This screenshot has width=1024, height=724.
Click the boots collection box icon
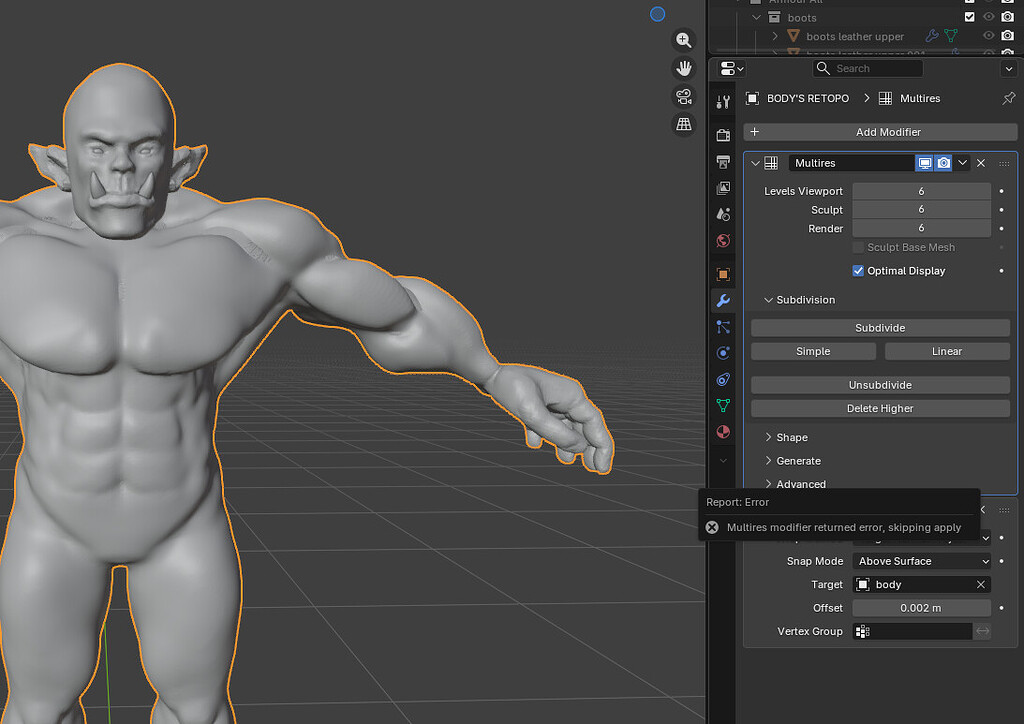775,18
